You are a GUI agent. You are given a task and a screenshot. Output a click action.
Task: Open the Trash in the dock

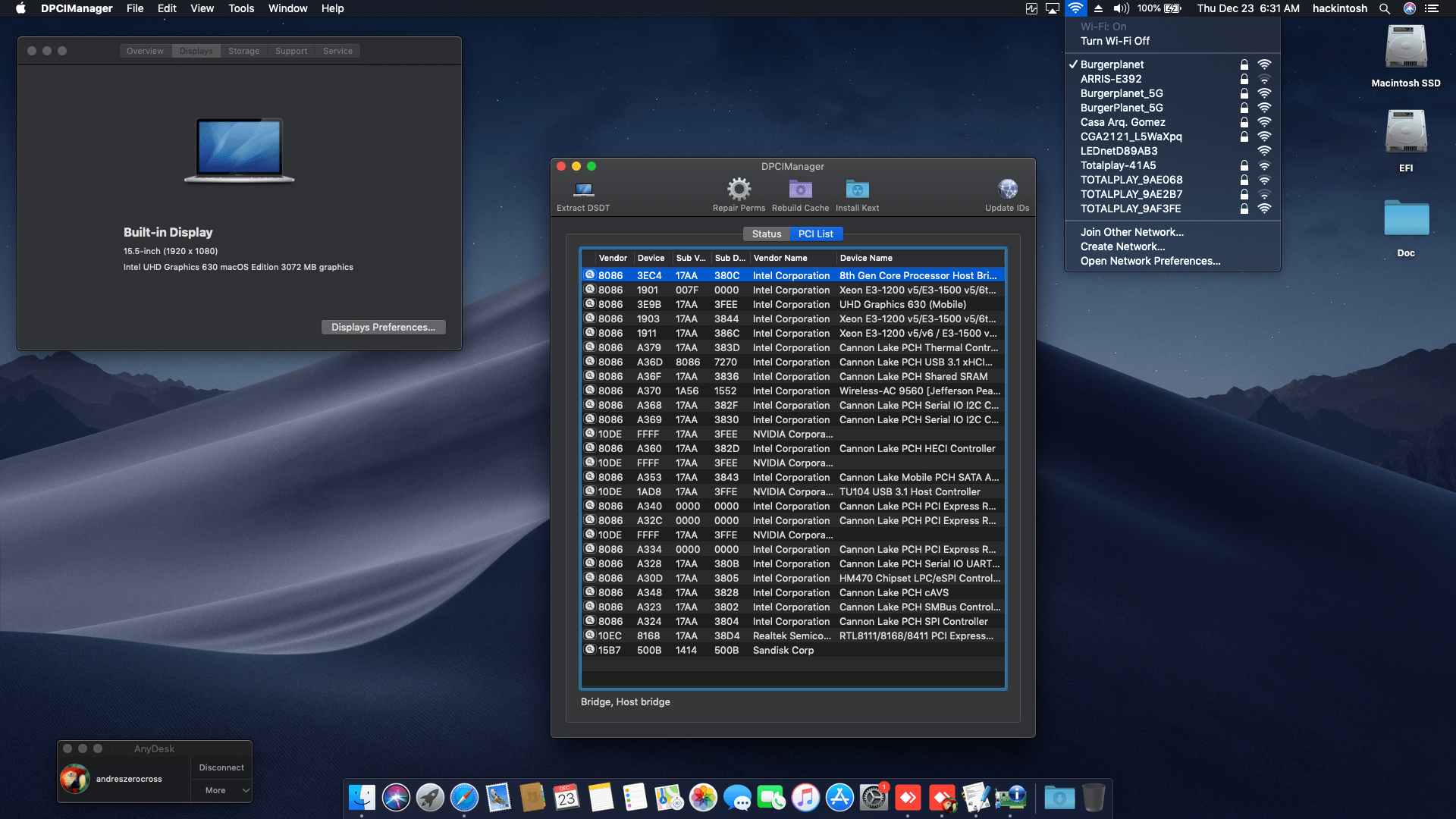[x=1094, y=797]
